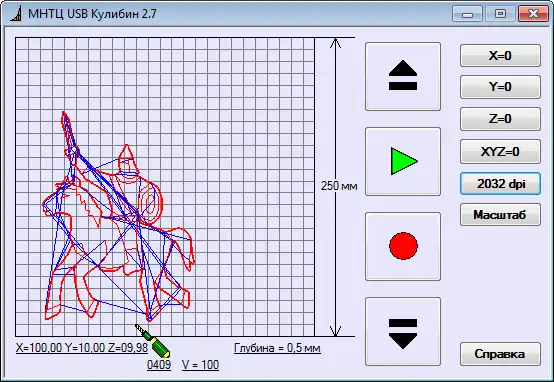This screenshot has width=554, height=382.
Task: Toggle the 2032 dpi resolution button
Action: coord(500,184)
